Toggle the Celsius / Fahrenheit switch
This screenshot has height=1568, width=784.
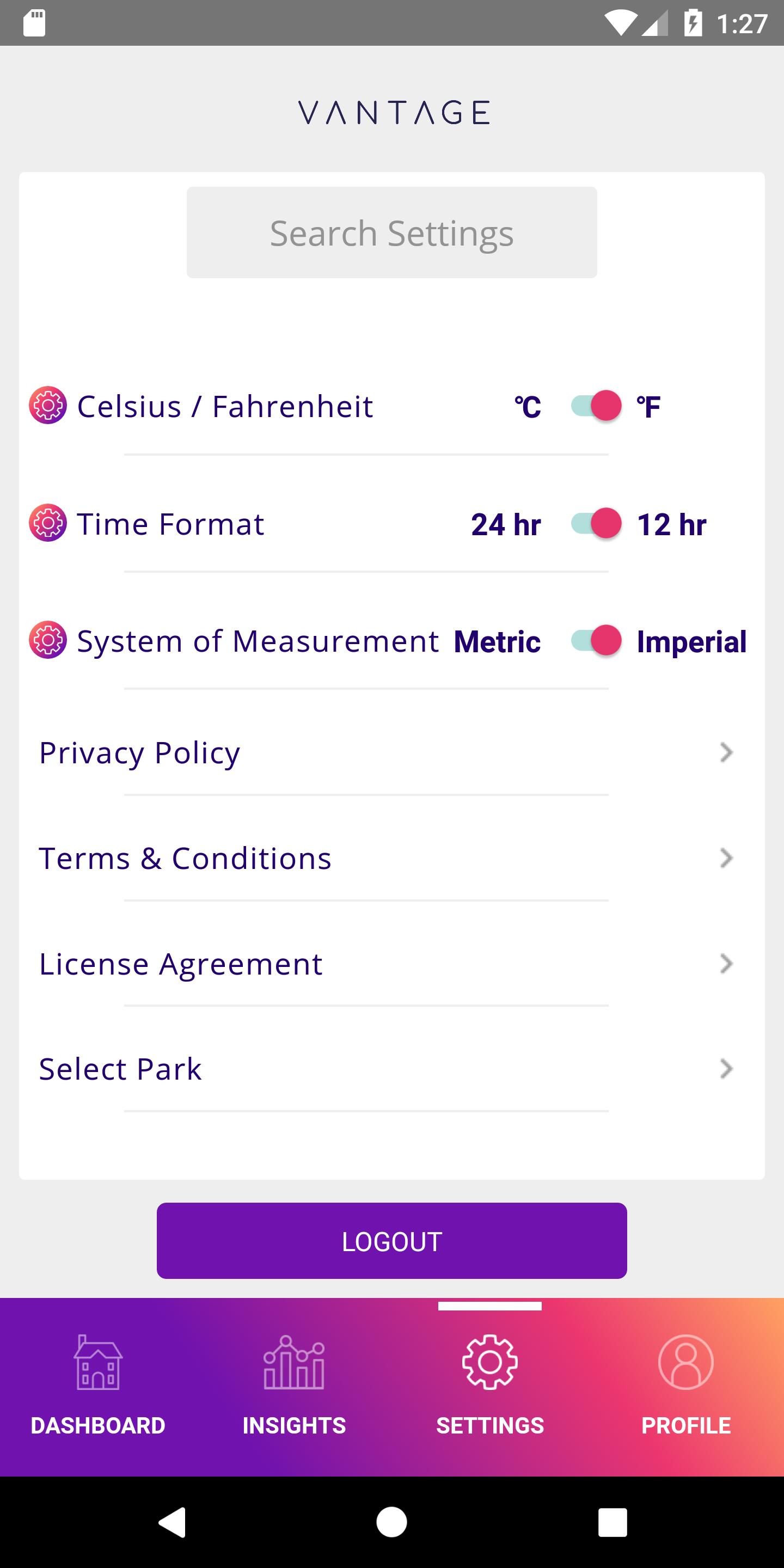pos(596,406)
